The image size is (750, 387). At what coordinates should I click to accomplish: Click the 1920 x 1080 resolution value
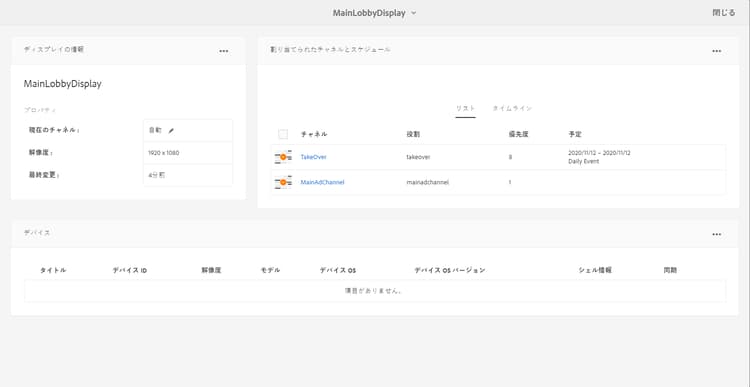tap(164, 153)
